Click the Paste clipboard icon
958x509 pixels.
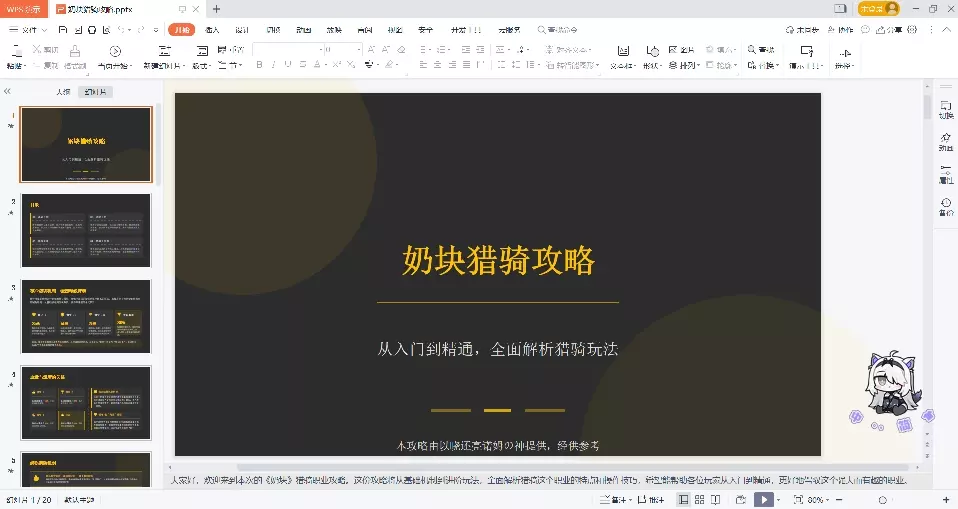tap(16, 52)
